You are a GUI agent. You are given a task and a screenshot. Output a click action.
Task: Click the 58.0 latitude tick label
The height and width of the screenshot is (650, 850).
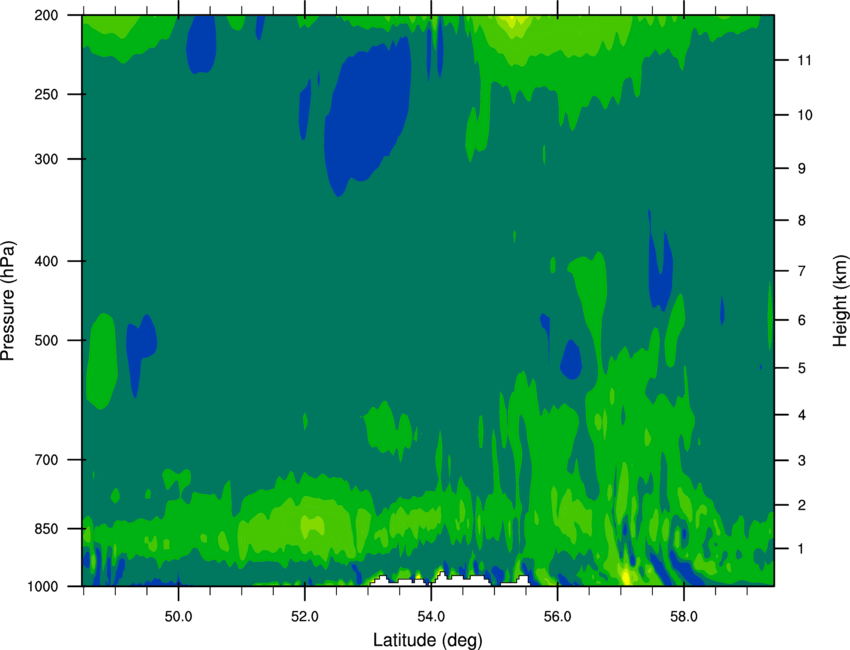click(684, 617)
